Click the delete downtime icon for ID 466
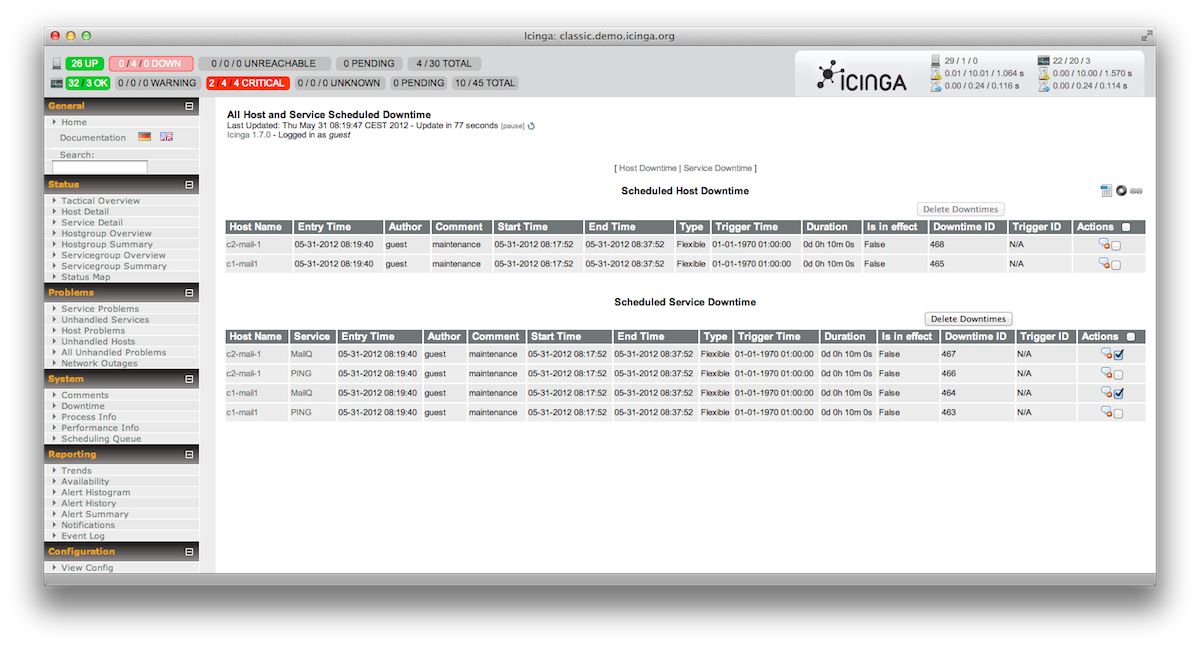The image size is (1200, 647). point(1106,373)
